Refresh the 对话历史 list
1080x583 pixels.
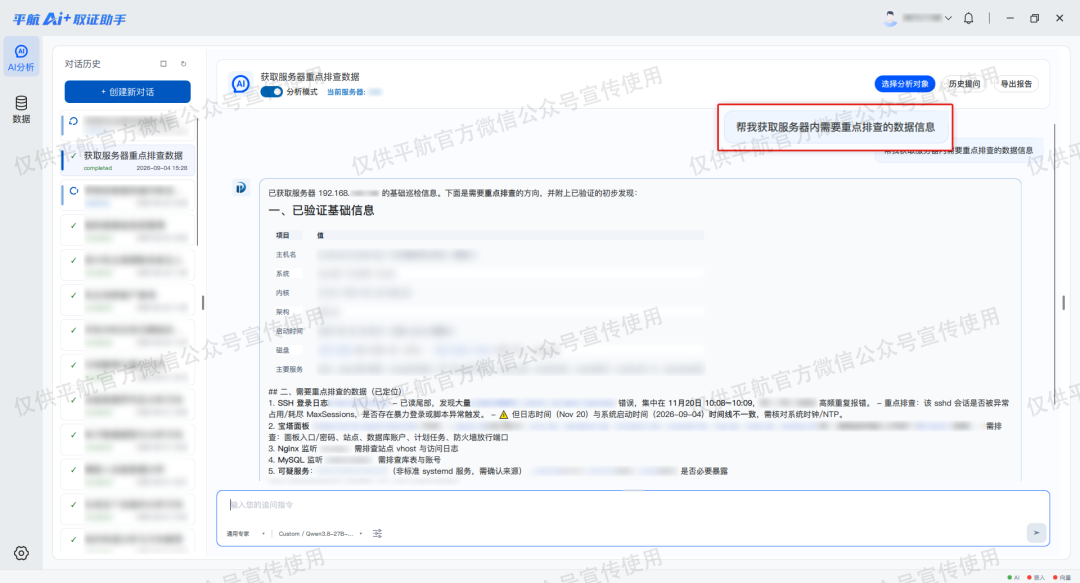[183, 63]
